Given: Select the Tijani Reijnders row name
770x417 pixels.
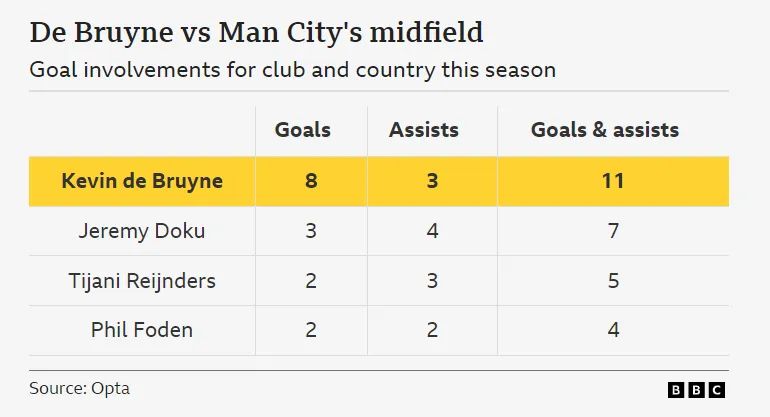Looking at the screenshot, I should point(142,281).
